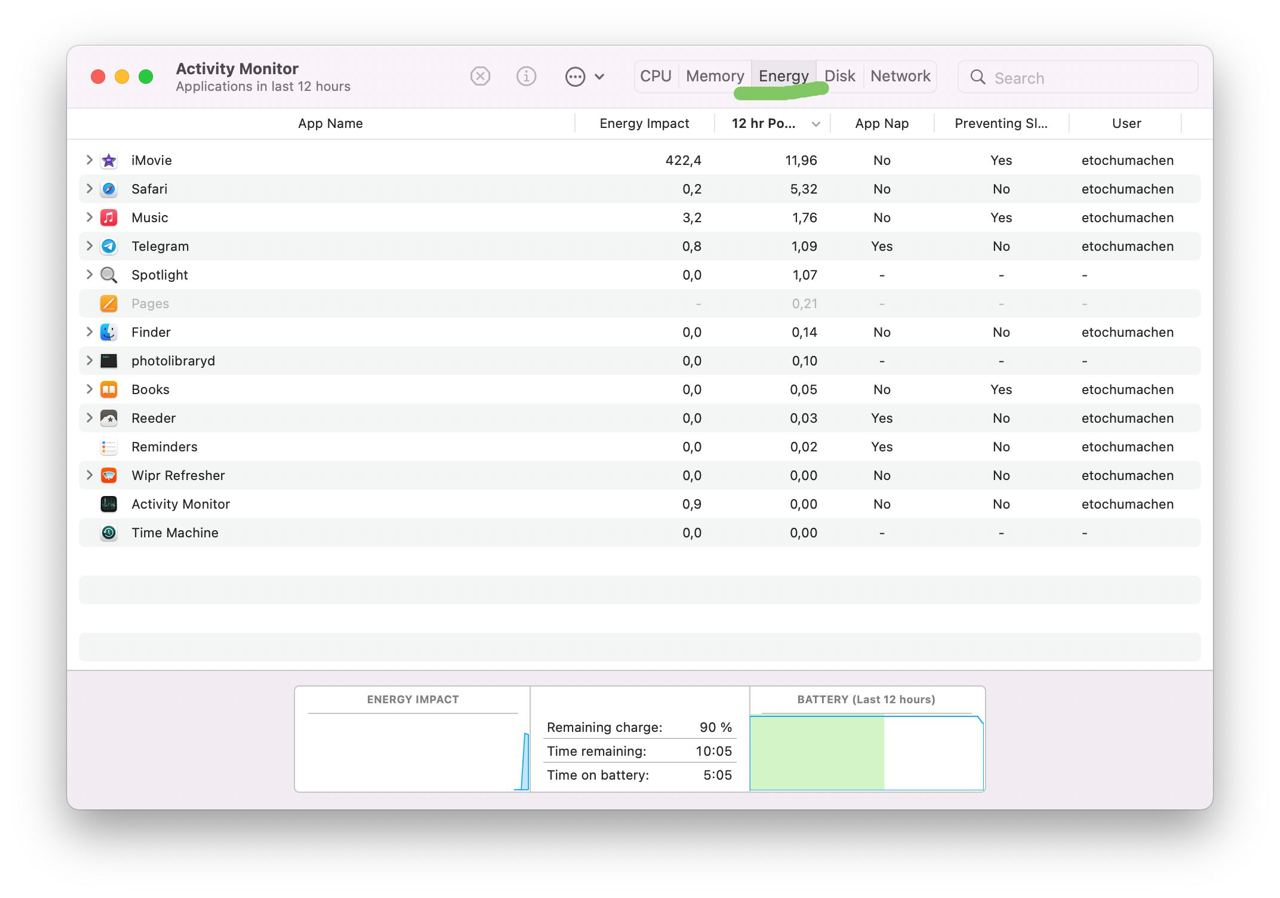Click the stop process X button

480,76
